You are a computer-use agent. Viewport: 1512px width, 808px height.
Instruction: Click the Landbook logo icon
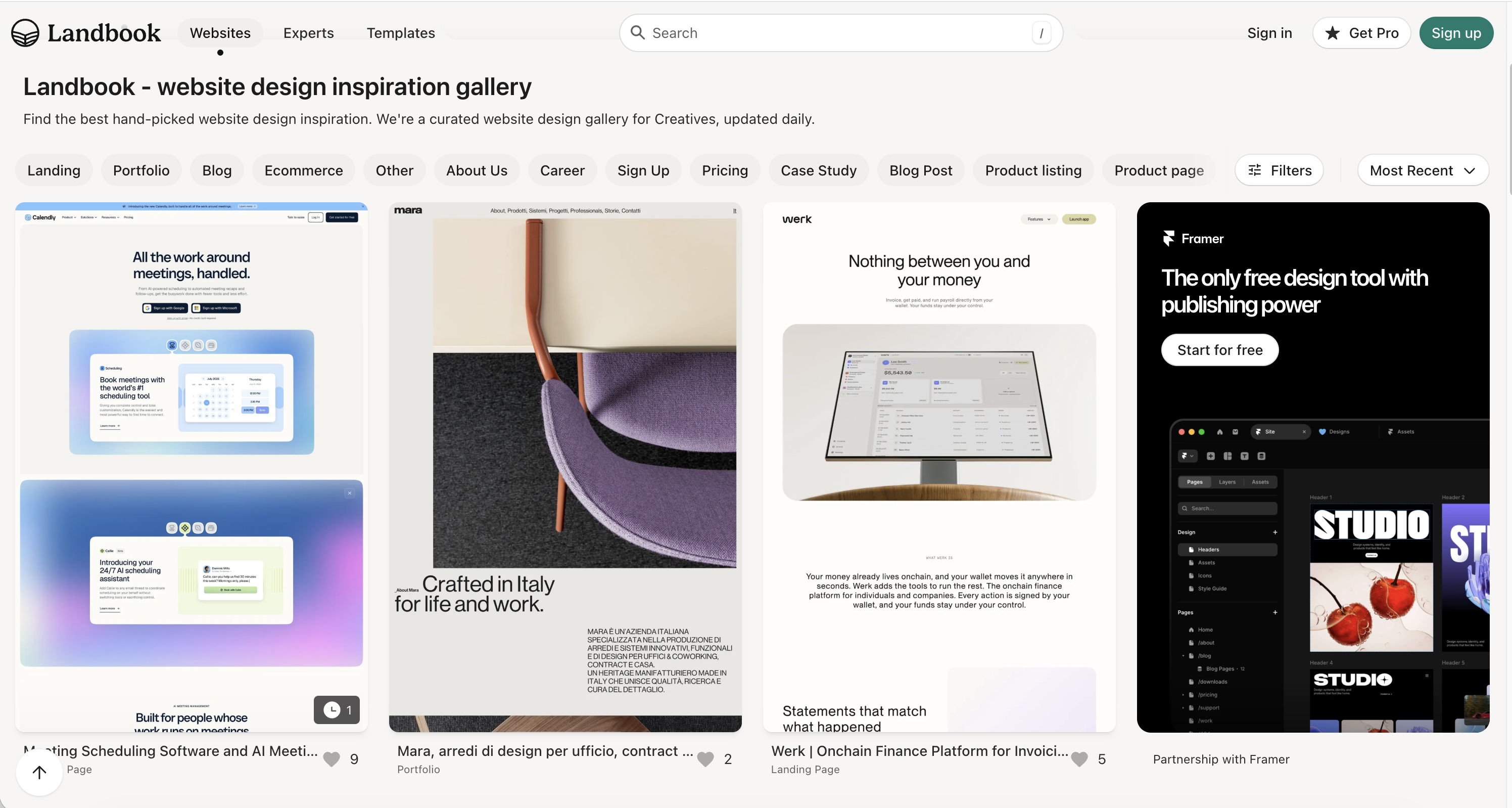[x=25, y=33]
